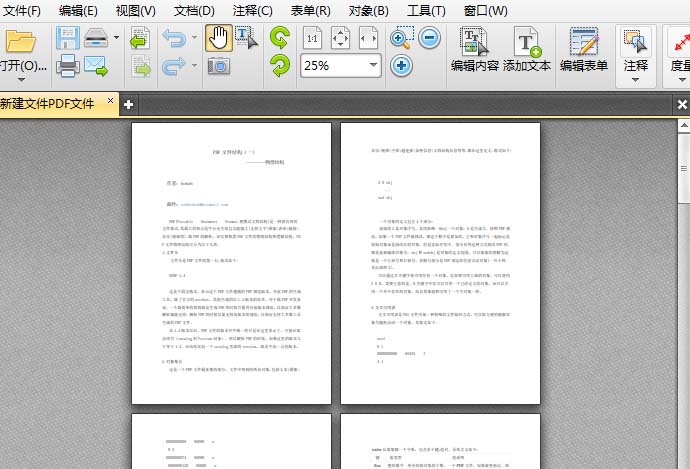Open the 视图(V) menu
Viewport: 690px width, 469px height.
click(x=136, y=11)
